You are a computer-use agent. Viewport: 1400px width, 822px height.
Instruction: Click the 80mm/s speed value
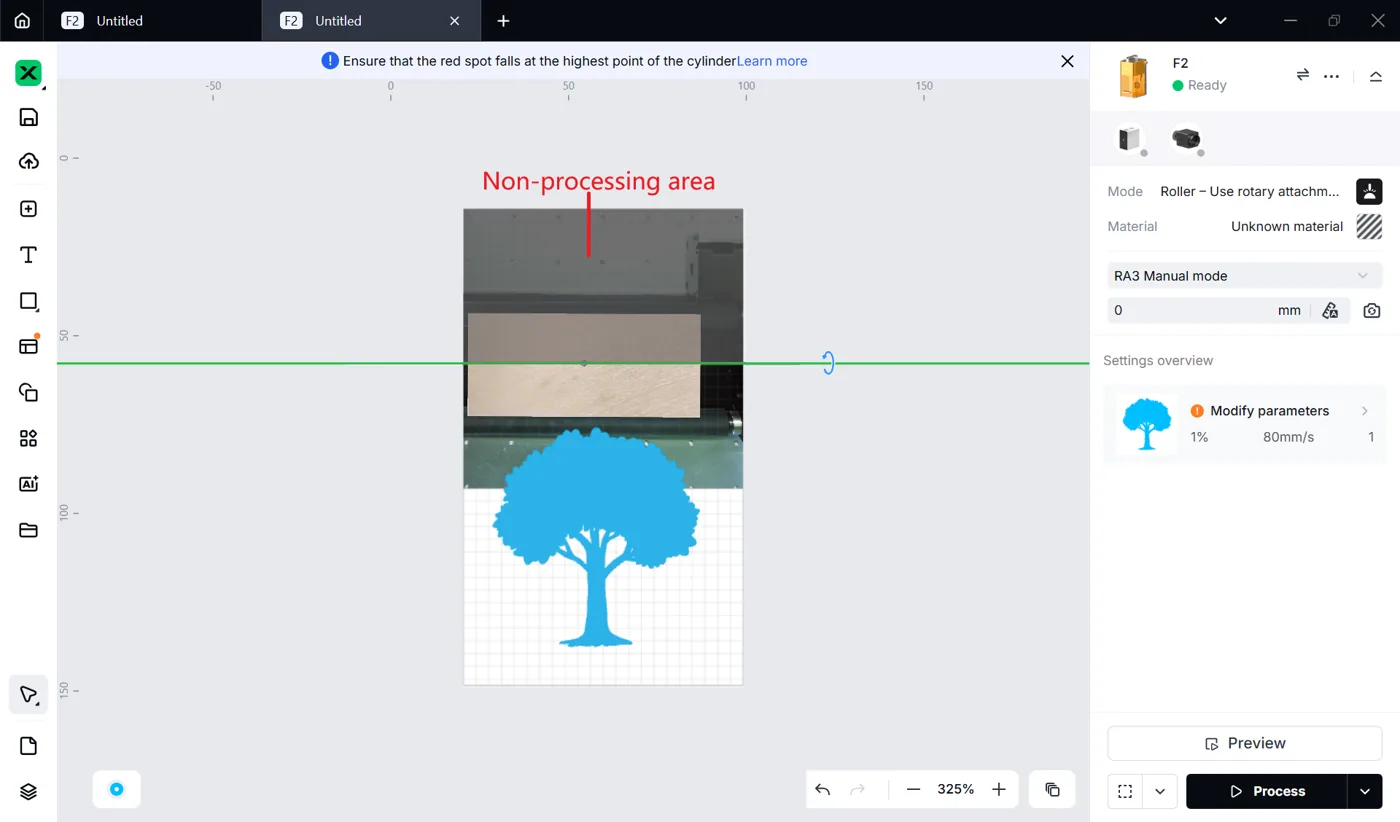1288,437
